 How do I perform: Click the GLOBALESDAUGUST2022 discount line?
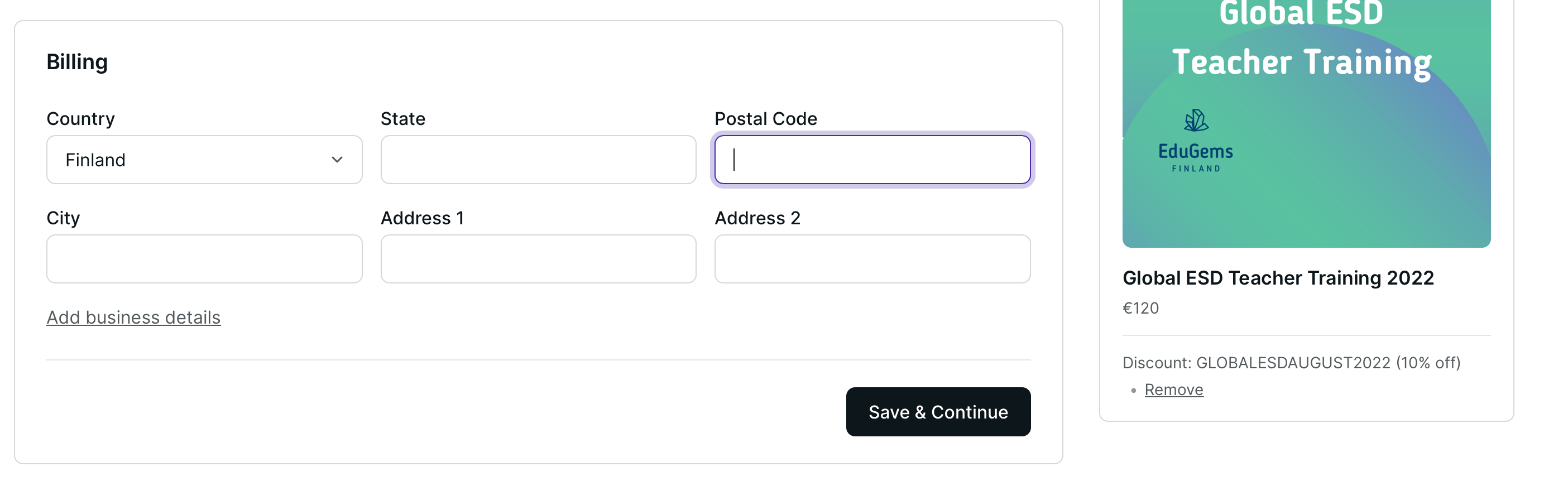(1291, 363)
